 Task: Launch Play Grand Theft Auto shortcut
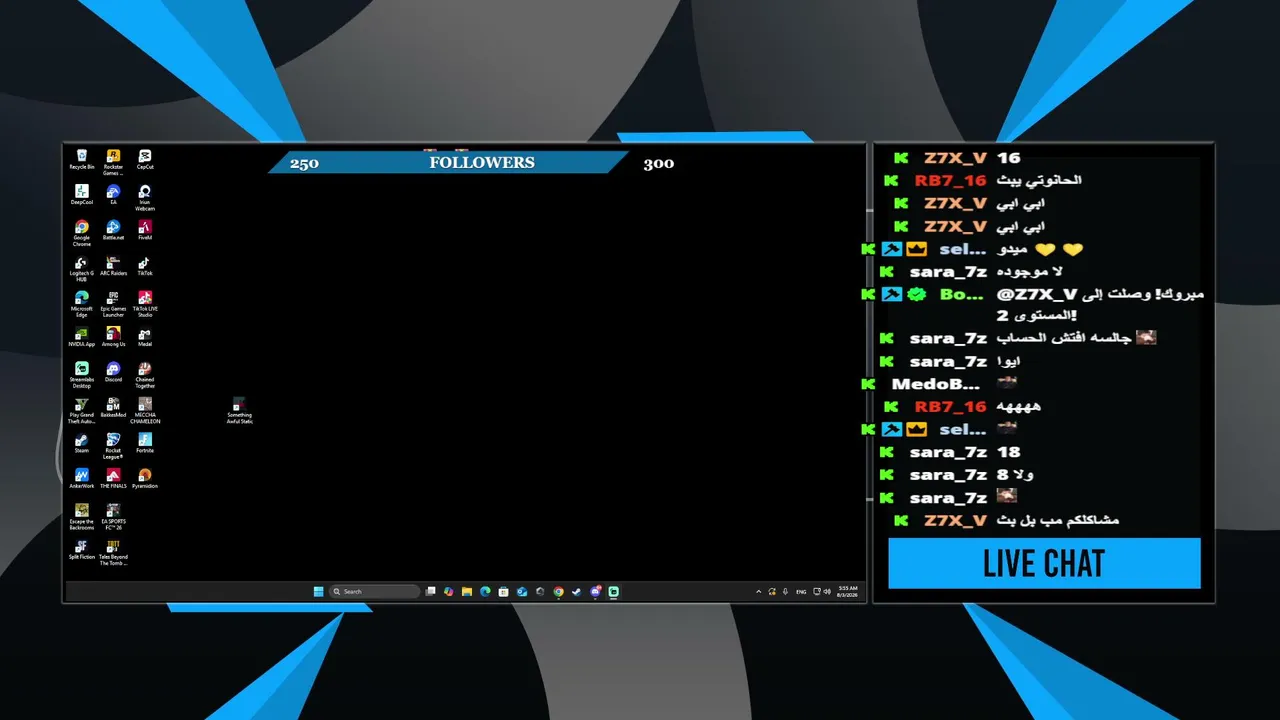82,412
